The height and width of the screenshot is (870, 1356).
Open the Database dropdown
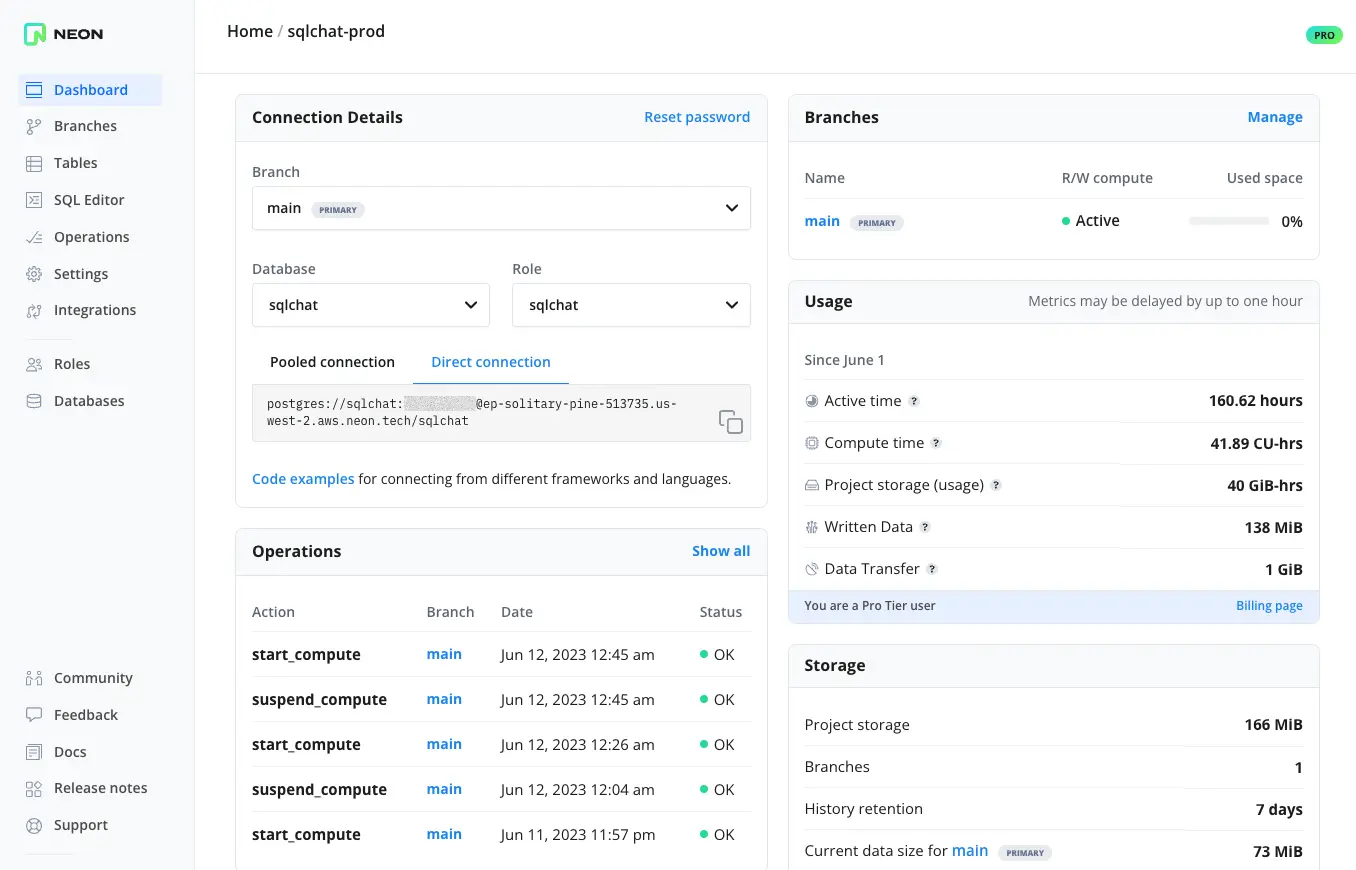coord(371,305)
